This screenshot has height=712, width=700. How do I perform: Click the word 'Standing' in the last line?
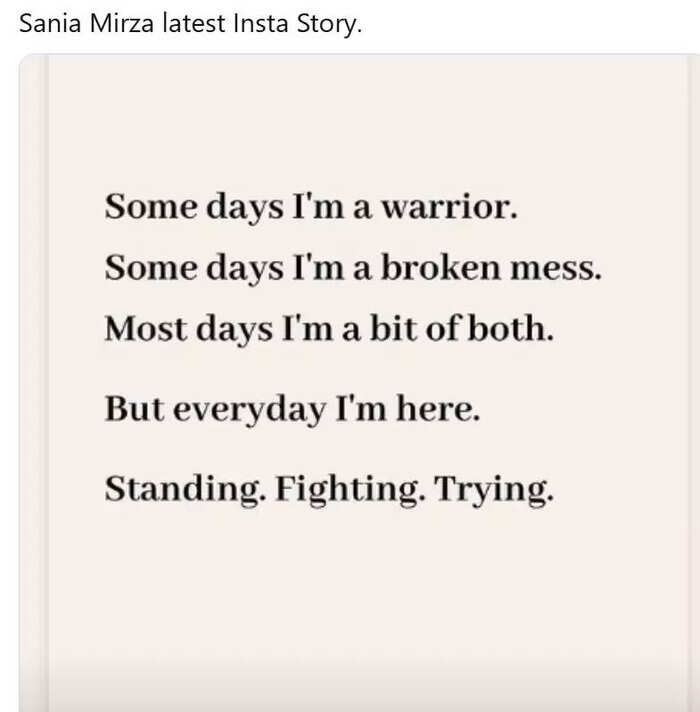(x=185, y=490)
